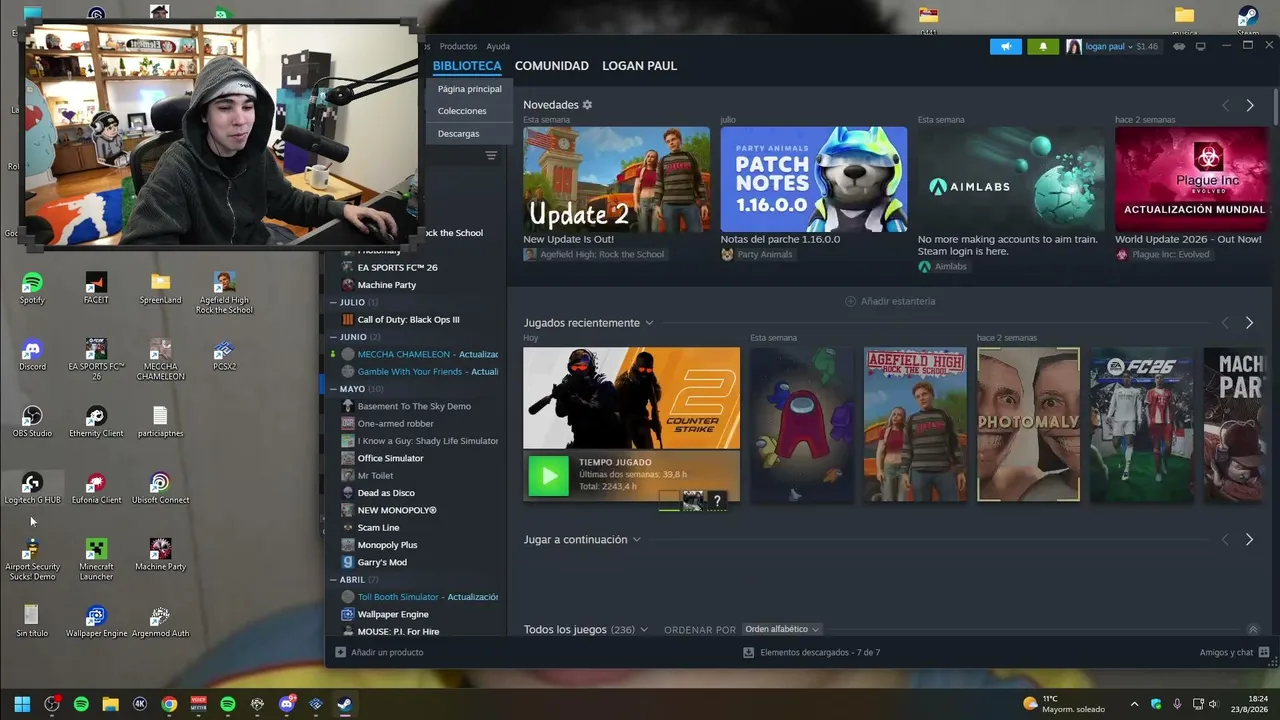1280x720 pixels.
Task: Open Windows Start menu
Action: pos(22,704)
